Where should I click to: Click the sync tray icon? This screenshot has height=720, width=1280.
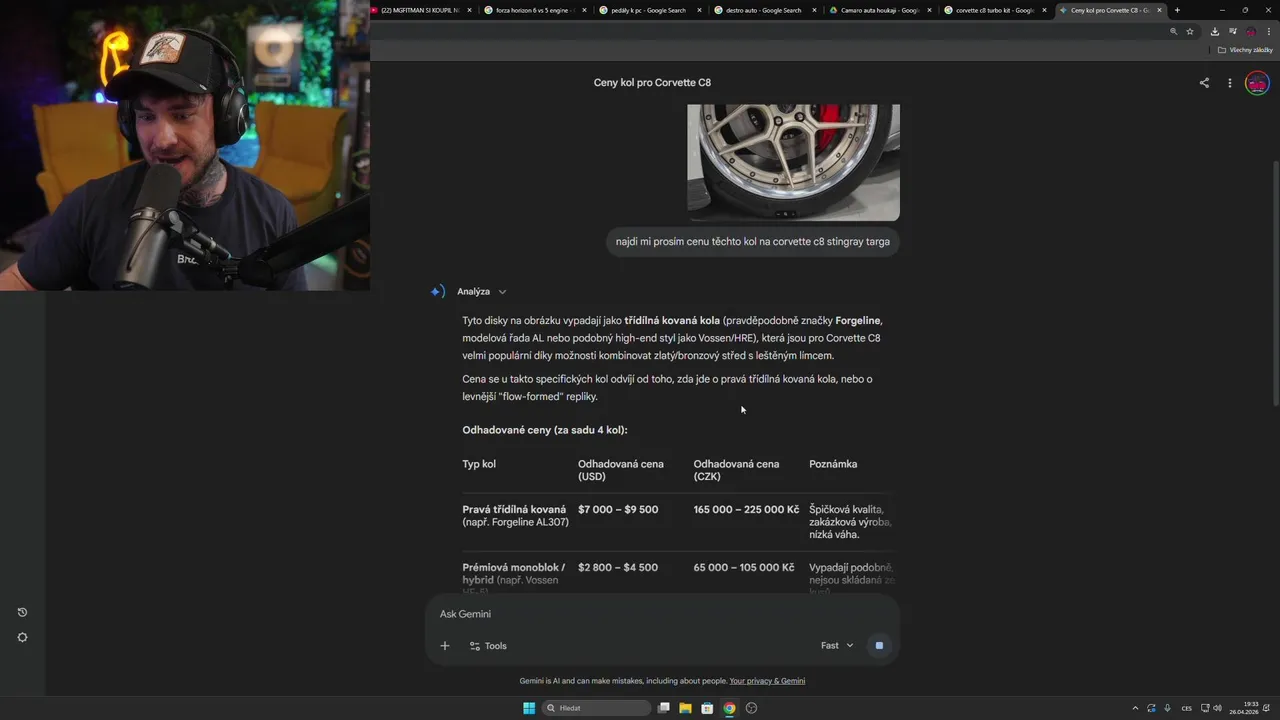click(x=1151, y=708)
